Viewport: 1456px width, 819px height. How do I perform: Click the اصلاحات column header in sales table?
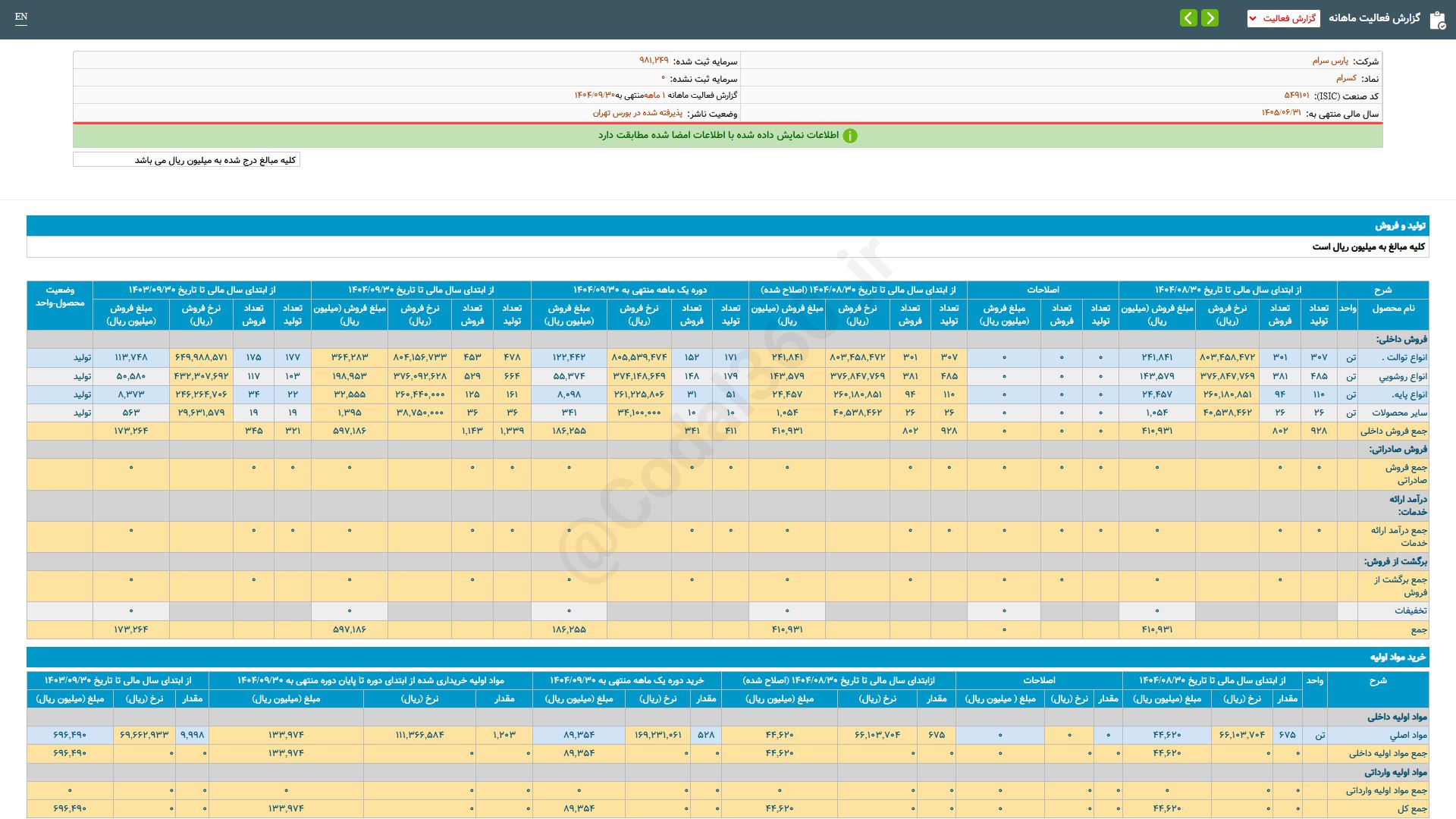tap(1043, 290)
